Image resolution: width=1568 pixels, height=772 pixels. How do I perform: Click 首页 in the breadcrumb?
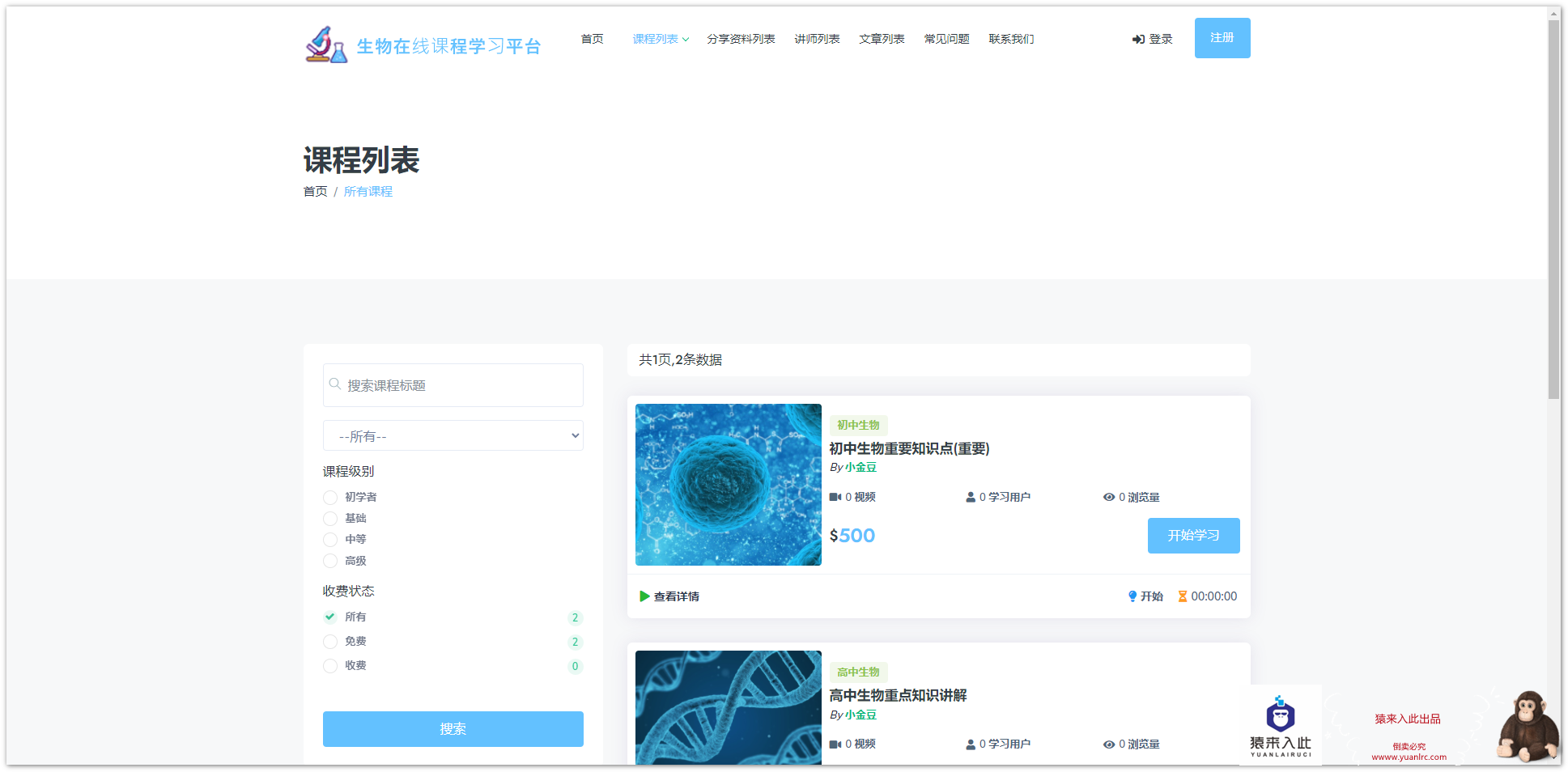tap(316, 192)
